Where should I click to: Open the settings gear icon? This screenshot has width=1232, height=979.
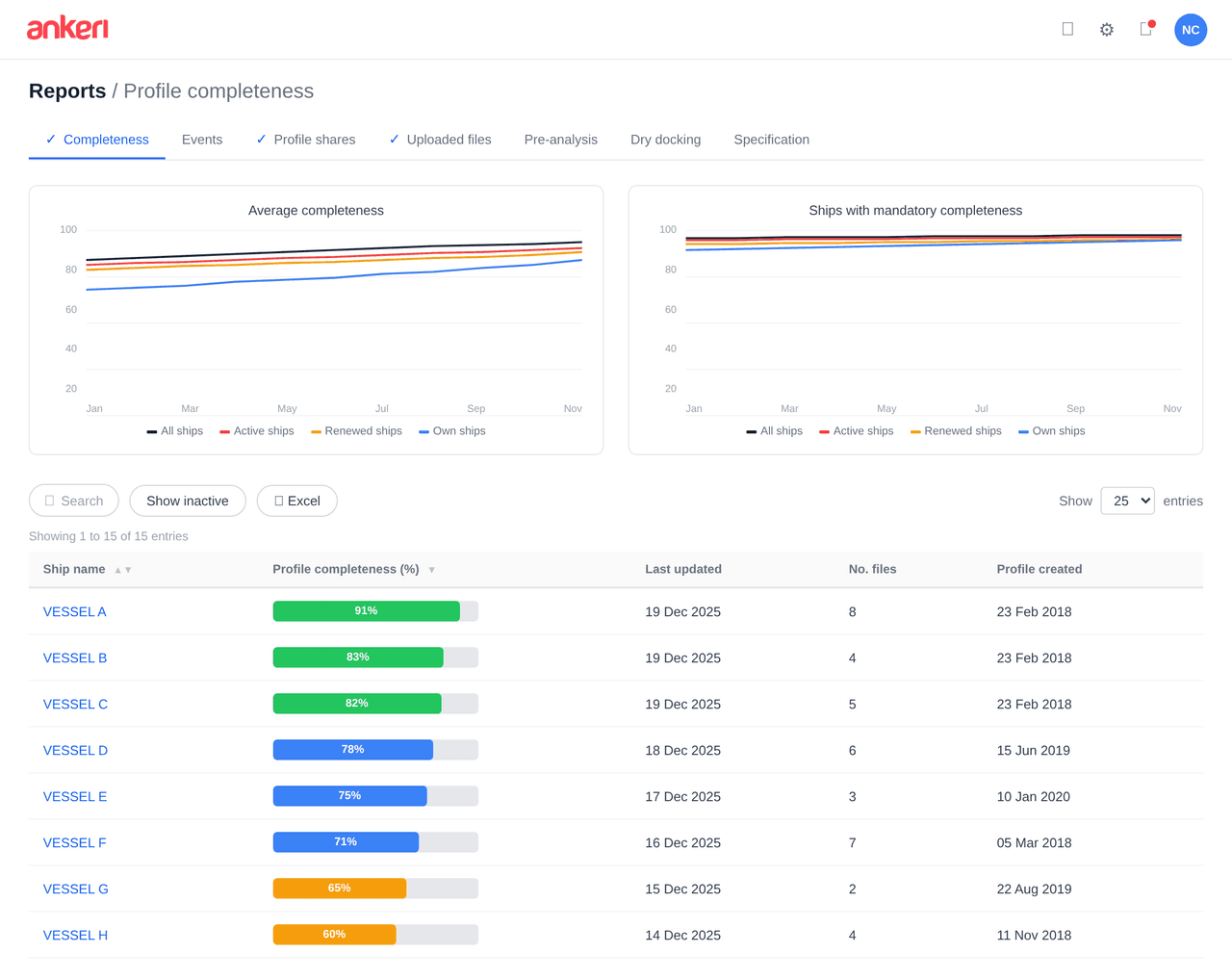[x=1106, y=30]
